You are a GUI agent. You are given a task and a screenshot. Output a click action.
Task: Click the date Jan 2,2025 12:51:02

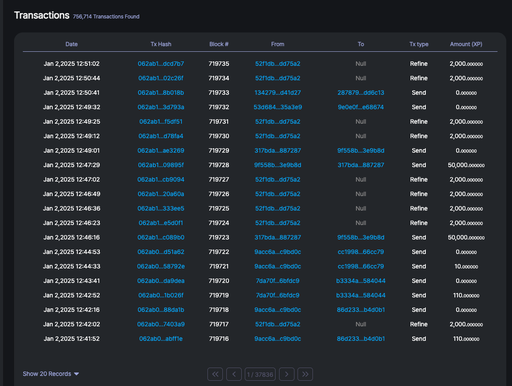click(71, 64)
